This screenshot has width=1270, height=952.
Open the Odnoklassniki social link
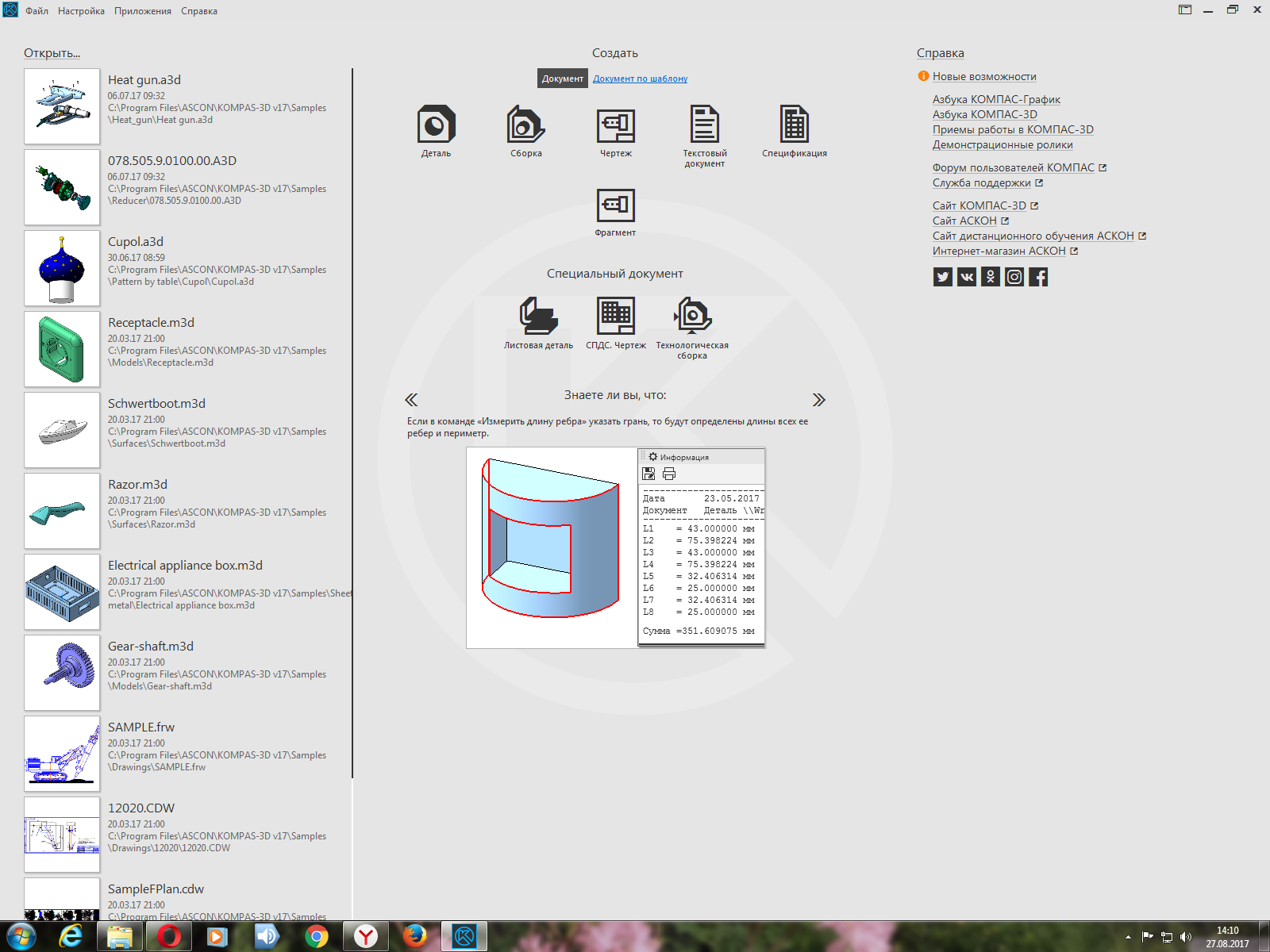[x=991, y=277]
